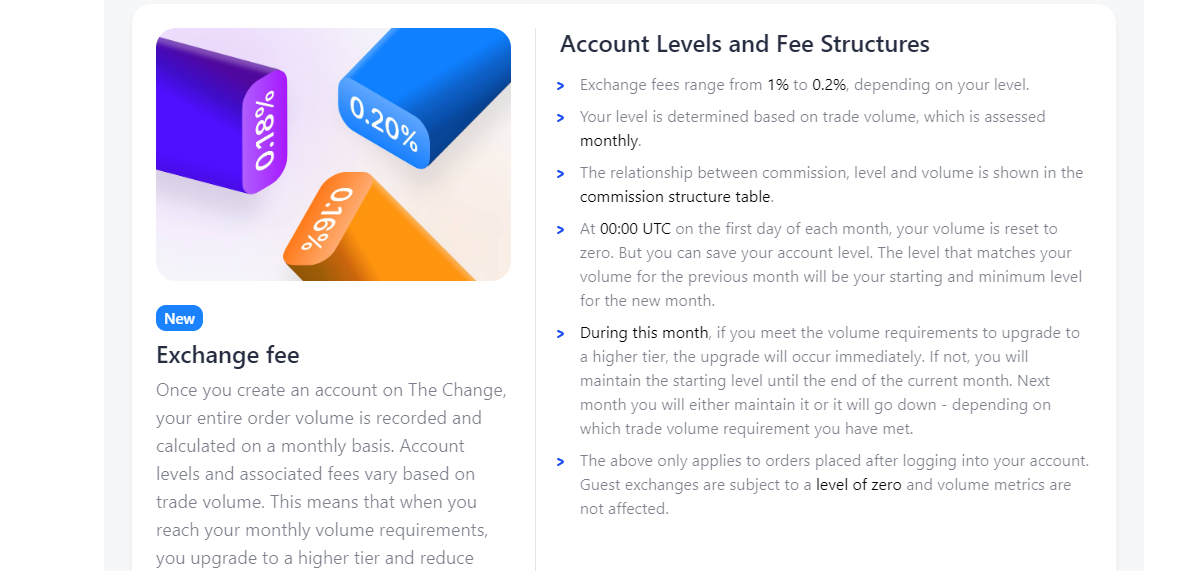Image resolution: width=1188 pixels, height=571 pixels.
Task: Click the blue New badge
Action: (180, 318)
